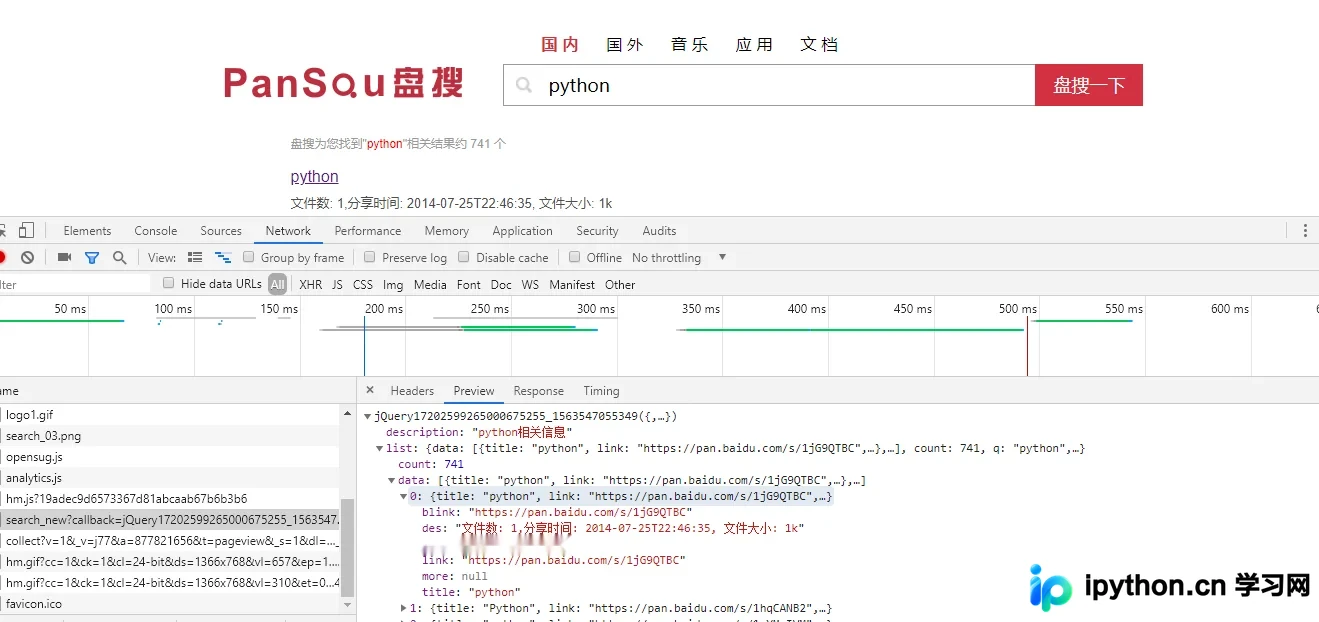Toggle Group by frame checkbox

pyautogui.click(x=249, y=257)
